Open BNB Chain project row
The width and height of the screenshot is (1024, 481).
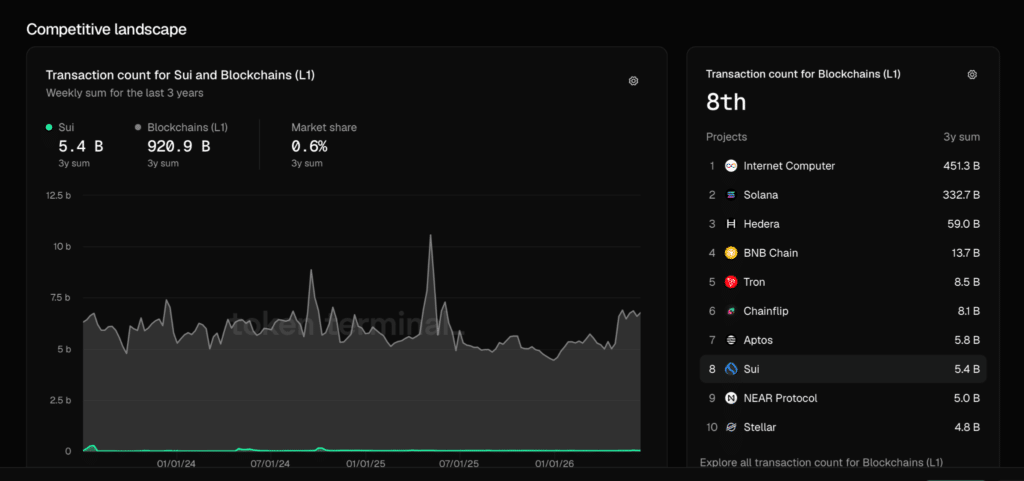point(843,253)
